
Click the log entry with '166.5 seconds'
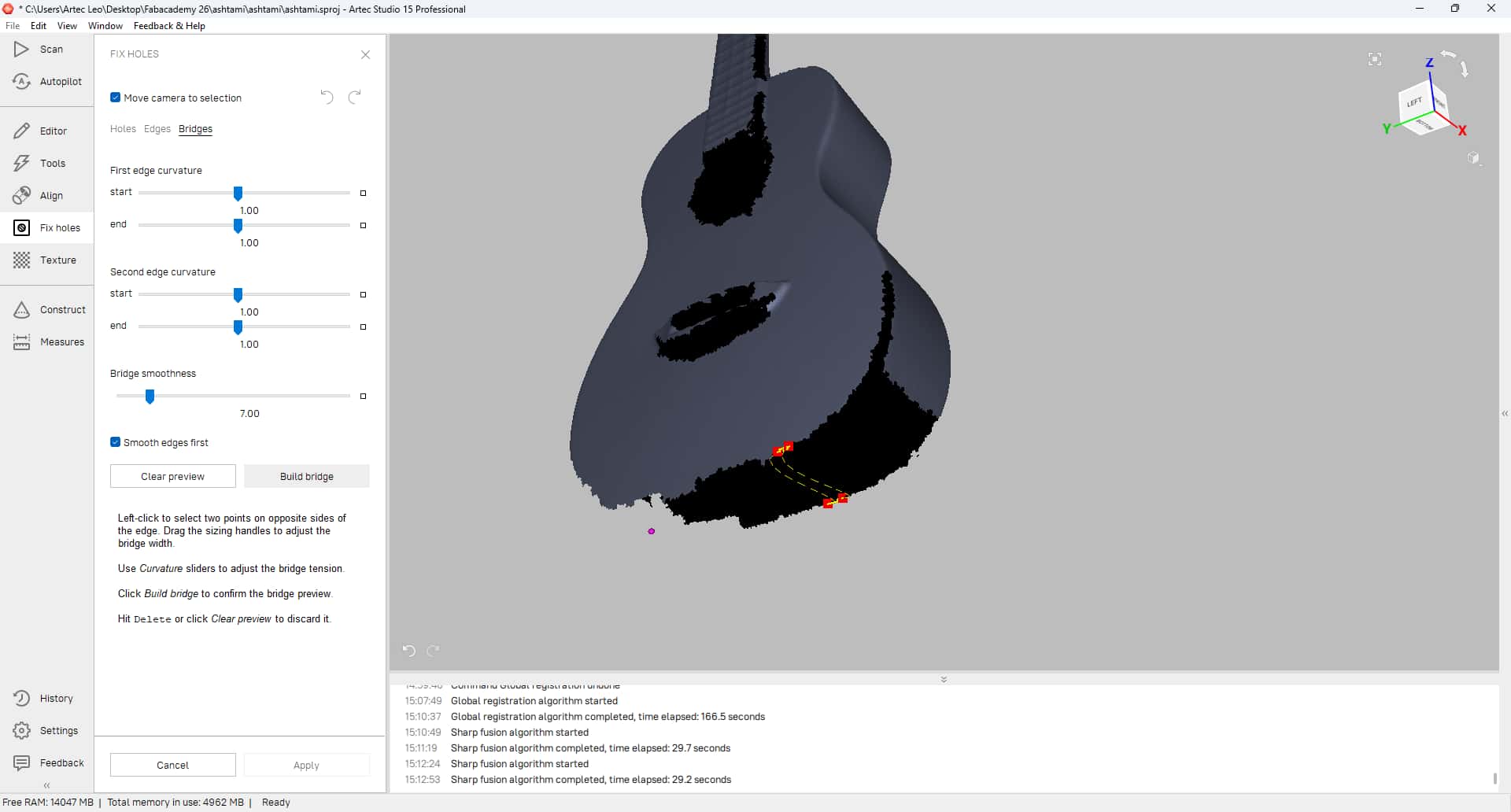pos(608,717)
